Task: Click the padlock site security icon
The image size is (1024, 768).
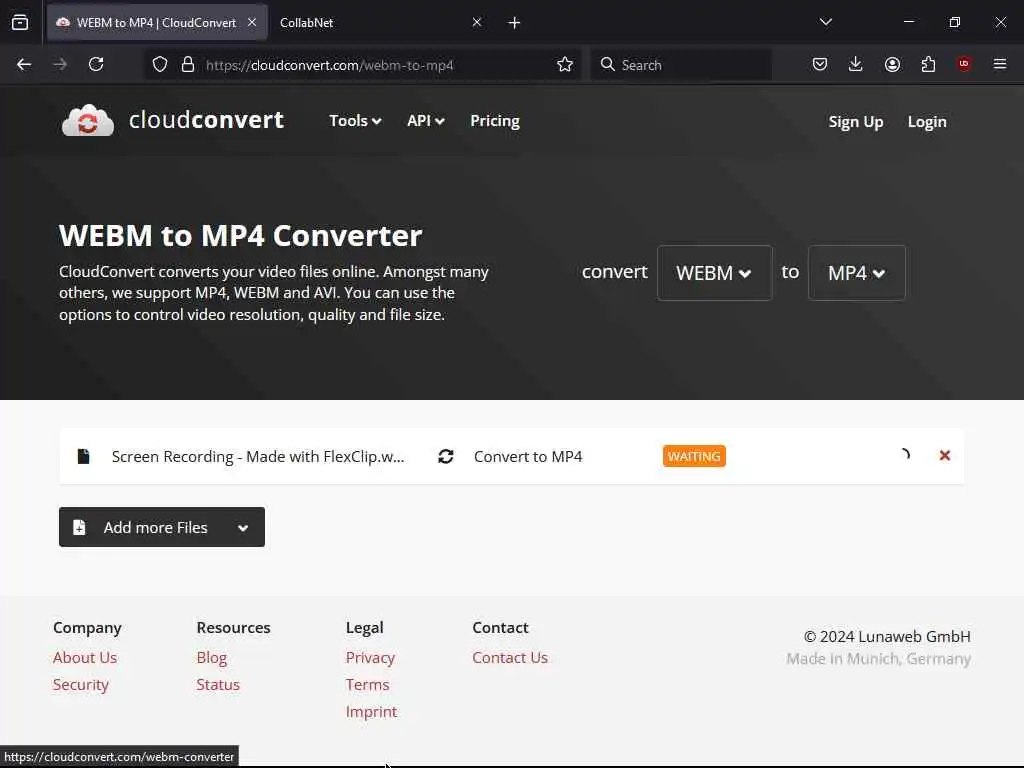Action: [x=188, y=64]
